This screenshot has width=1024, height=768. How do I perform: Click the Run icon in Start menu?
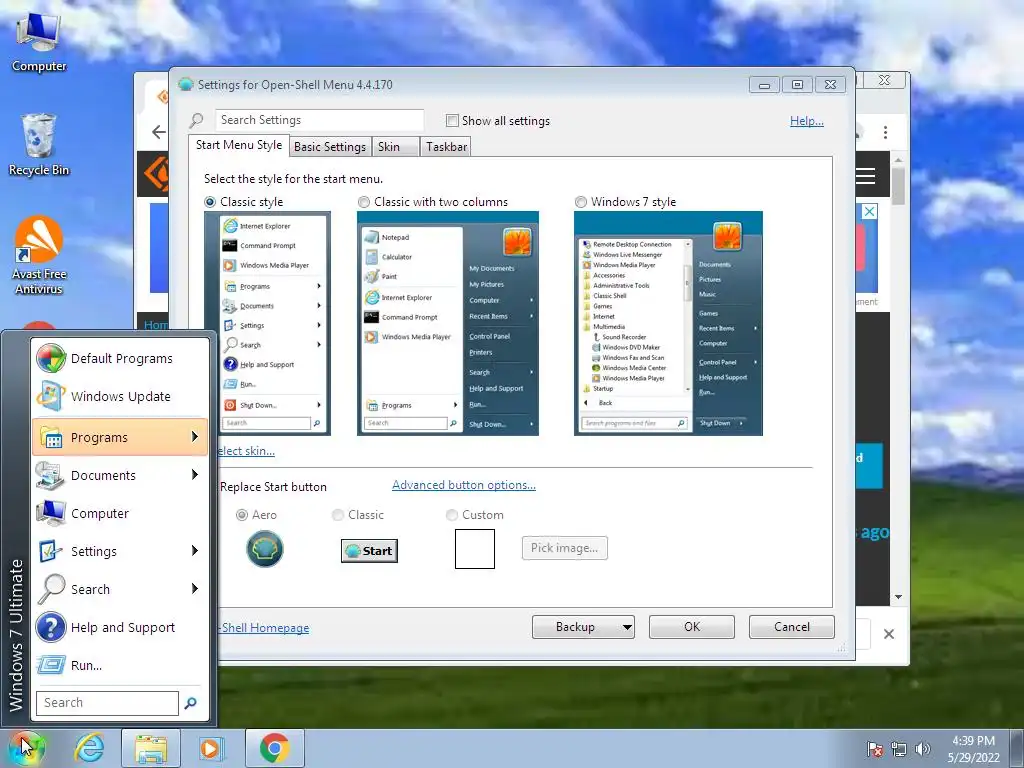click(51, 665)
